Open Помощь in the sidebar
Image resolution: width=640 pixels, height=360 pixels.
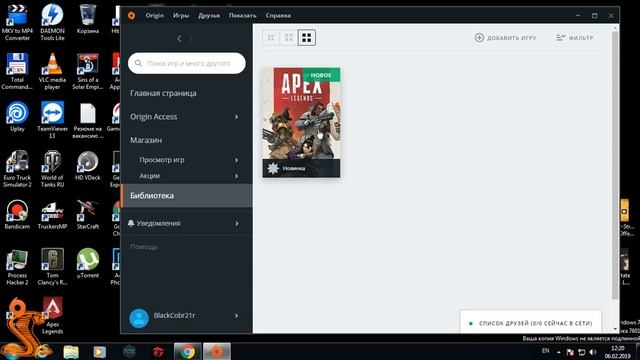[x=144, y=247]
